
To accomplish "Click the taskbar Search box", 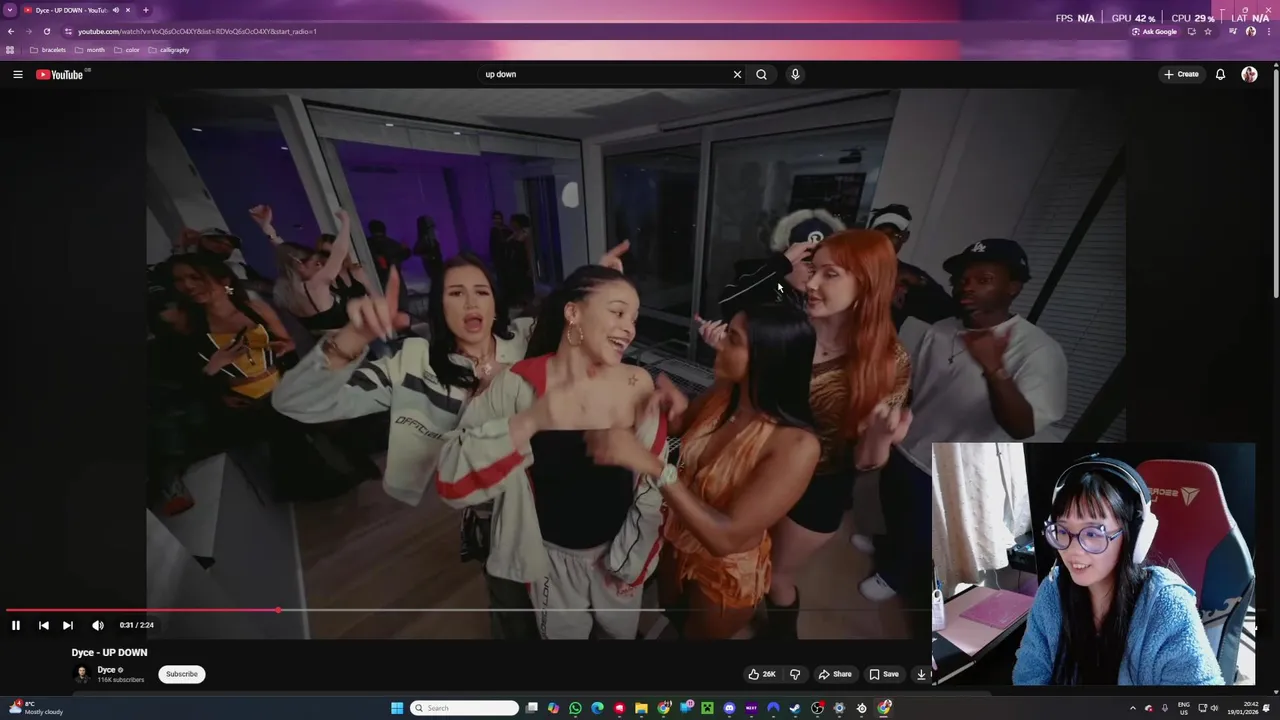I will pyautogui.click(x=465, y=708).
